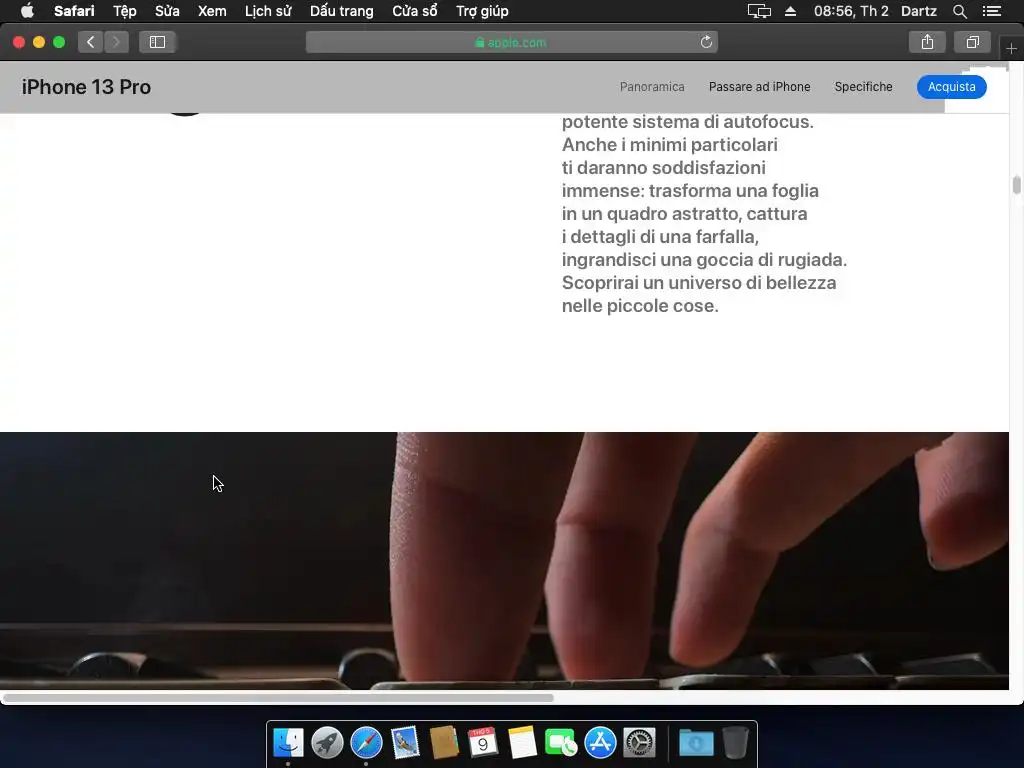Click the blue Acquista button
The height and width of the screenshot is (768, 1024).
(x=952, y=87)
